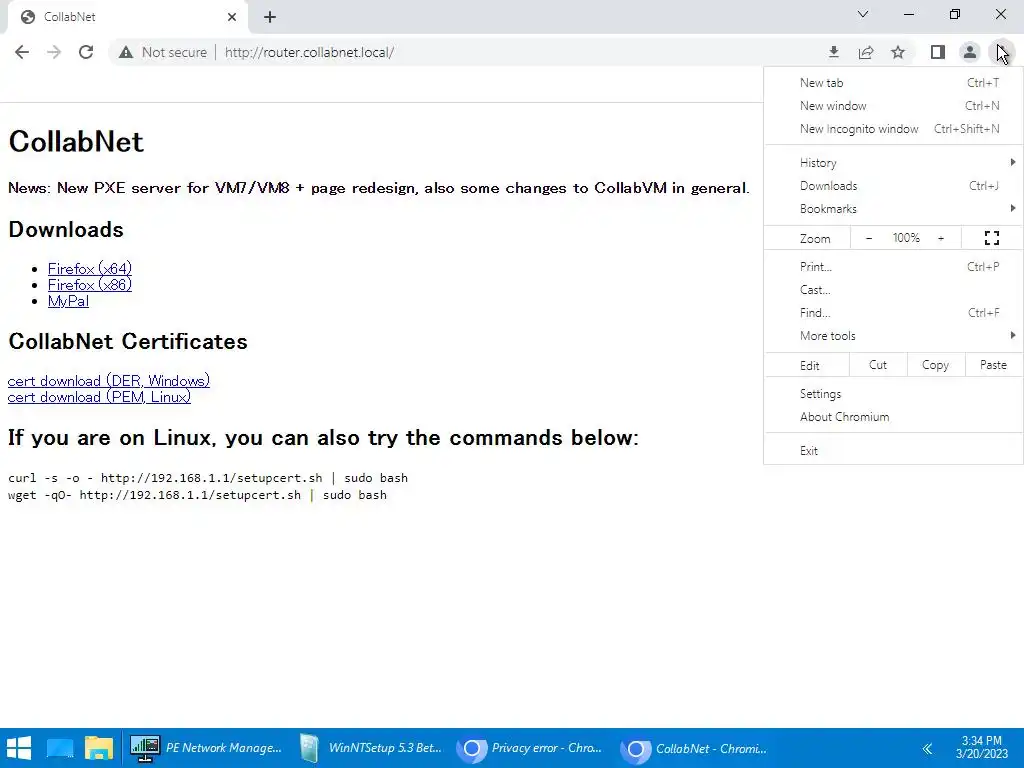Open Settings from the menu
Image resolution: width=1024 pixels, height=768 pixels.
pyautogui.click(x=893, y=394)
